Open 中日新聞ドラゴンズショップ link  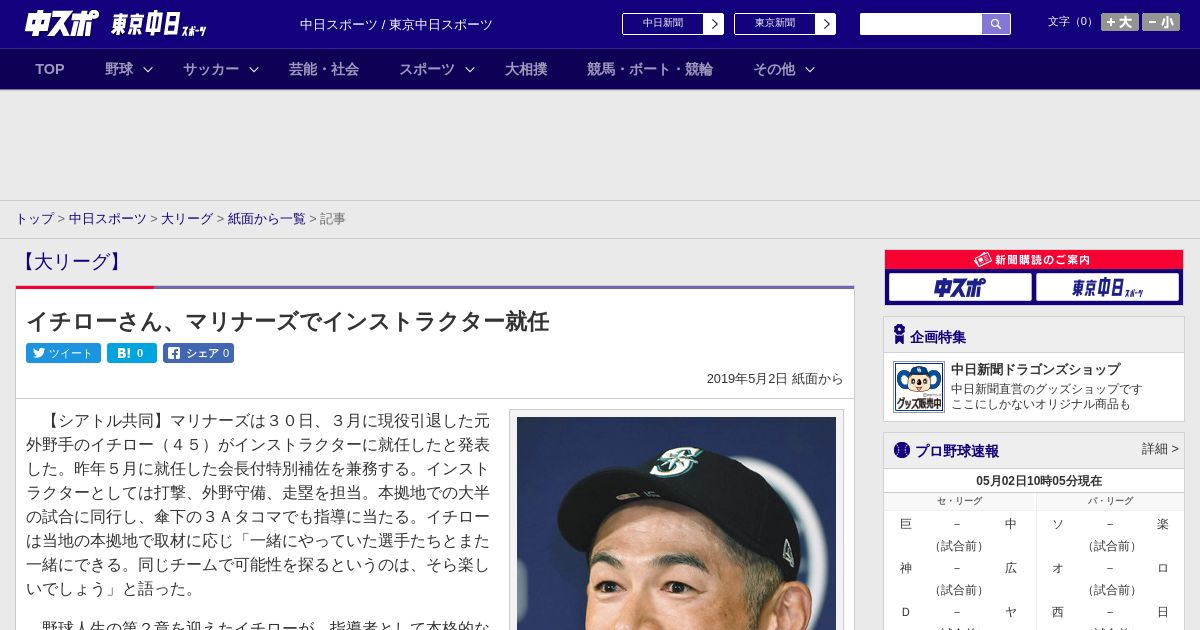click(x=1035, y=369)
